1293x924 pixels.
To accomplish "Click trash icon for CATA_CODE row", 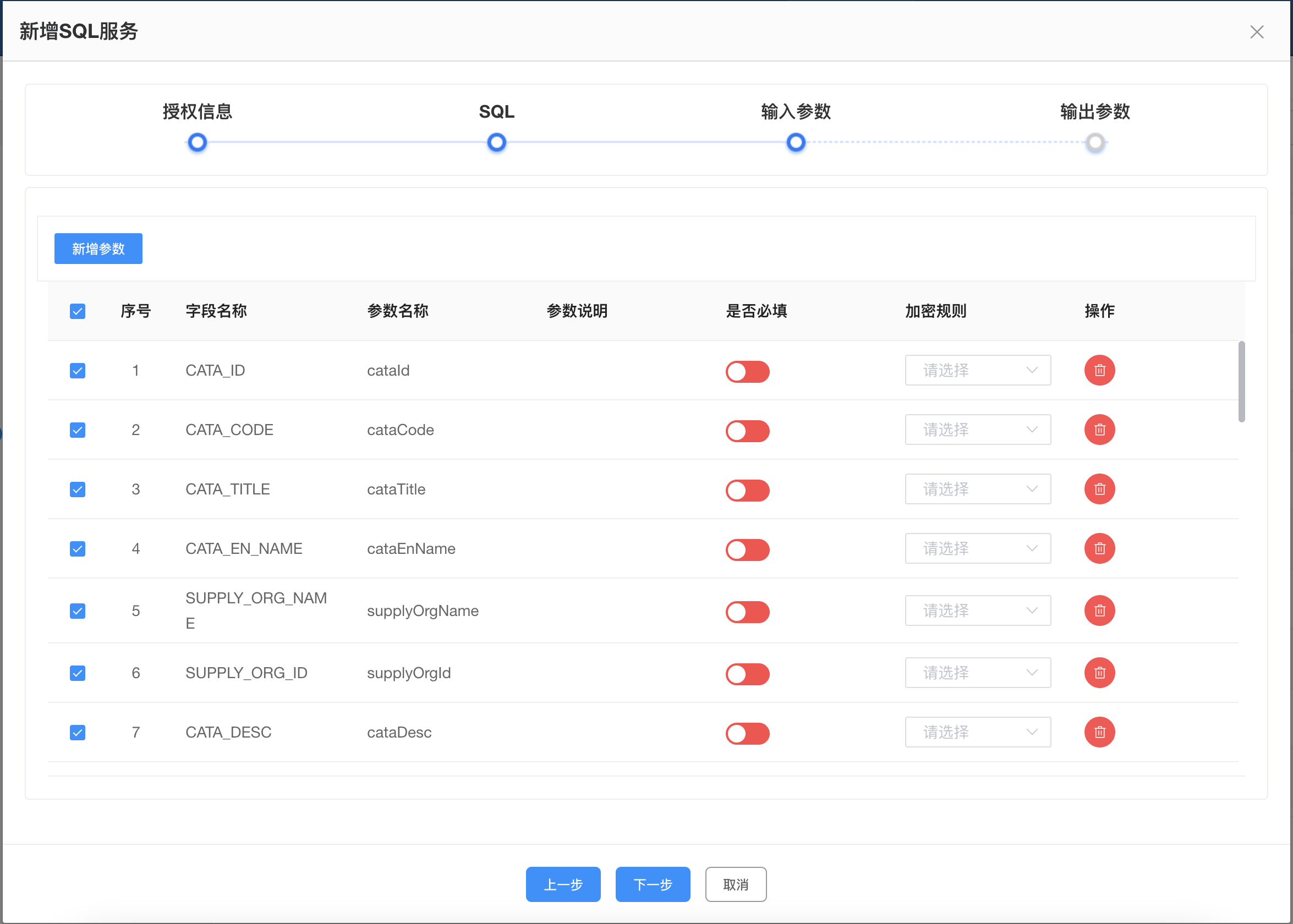I will tap(1099, 430).
